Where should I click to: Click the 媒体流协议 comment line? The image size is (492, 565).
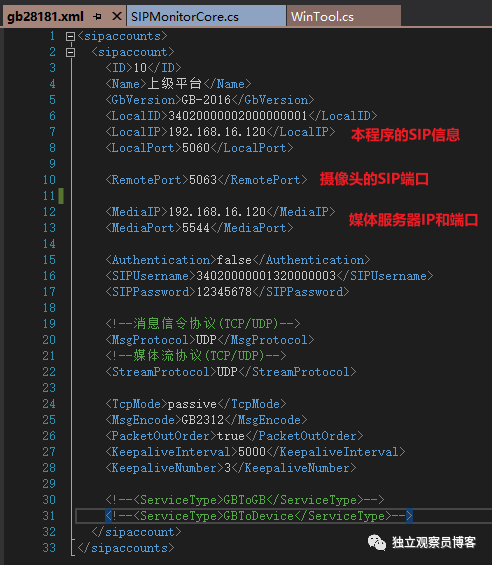point(196,356)
